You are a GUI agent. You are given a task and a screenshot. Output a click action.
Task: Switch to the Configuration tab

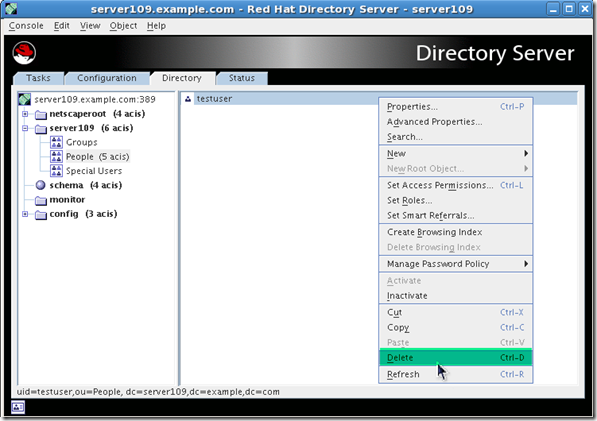[x=107, y=78]
